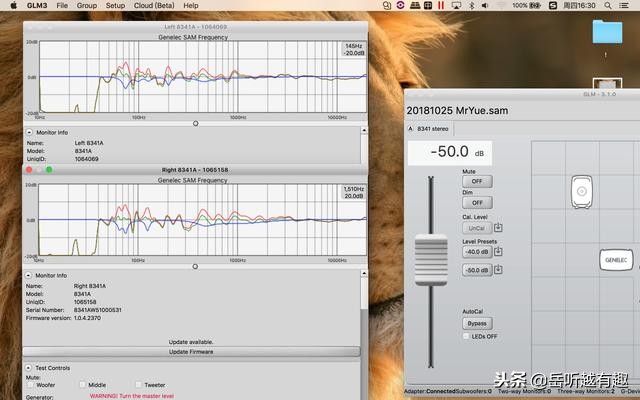Screen dimensions: 640x400
Task: Toggle the Dim OFF button
Action: coord(477,202)
